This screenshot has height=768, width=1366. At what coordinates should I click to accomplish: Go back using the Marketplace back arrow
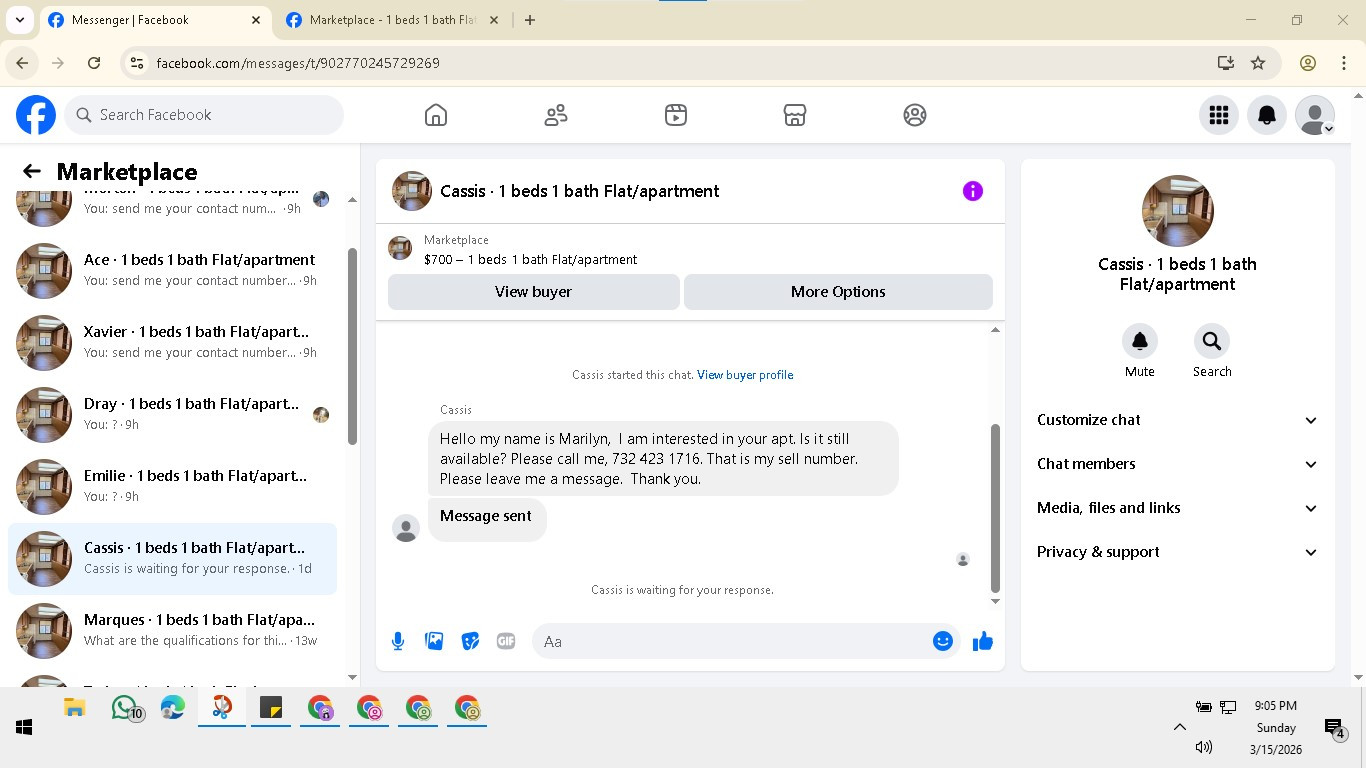32,171
